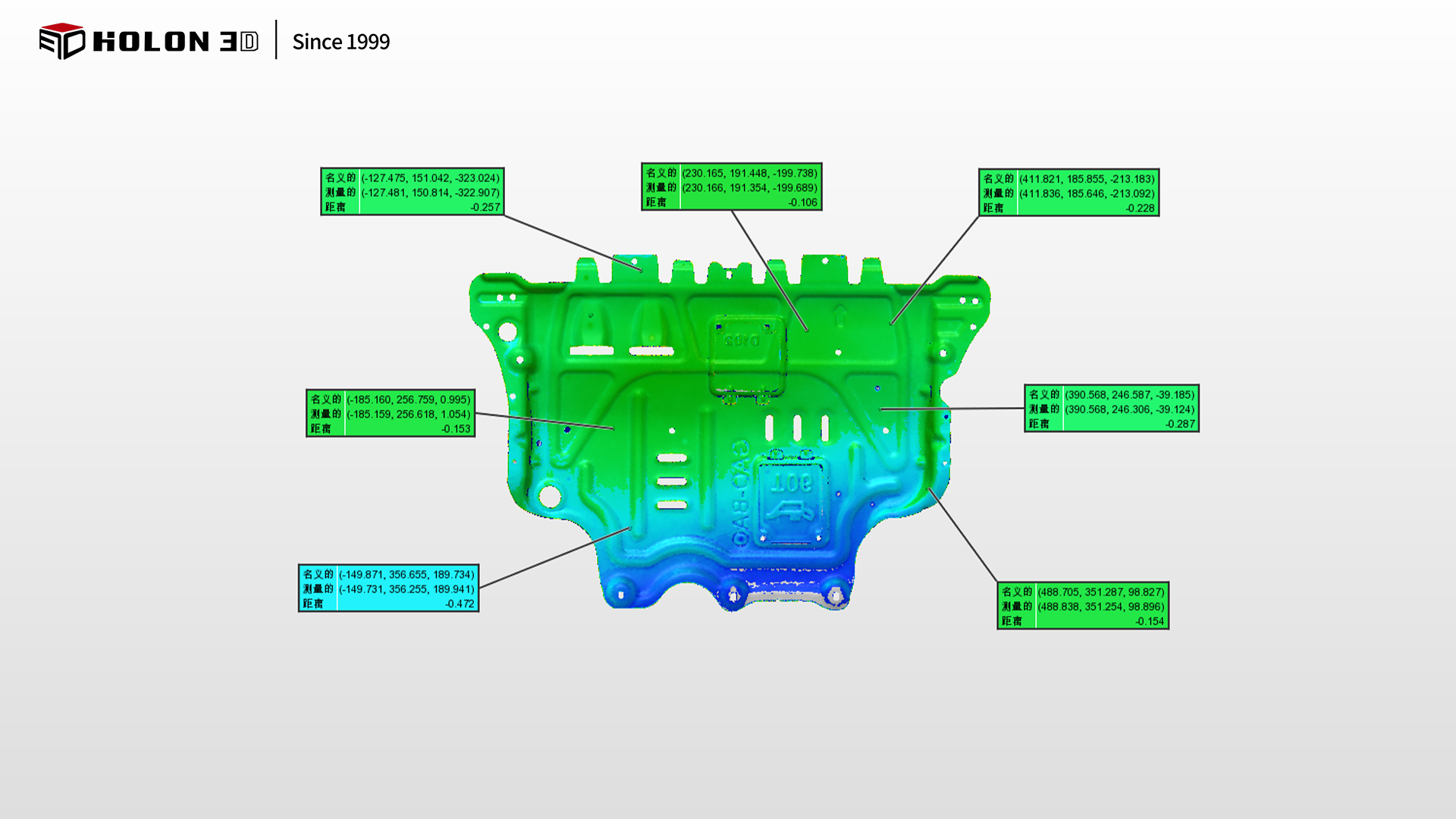Image resolution: width=1456 pixels, height=819 pixels.
Task: Select the annotation with distance -0.257
Action: coord(412,192)
